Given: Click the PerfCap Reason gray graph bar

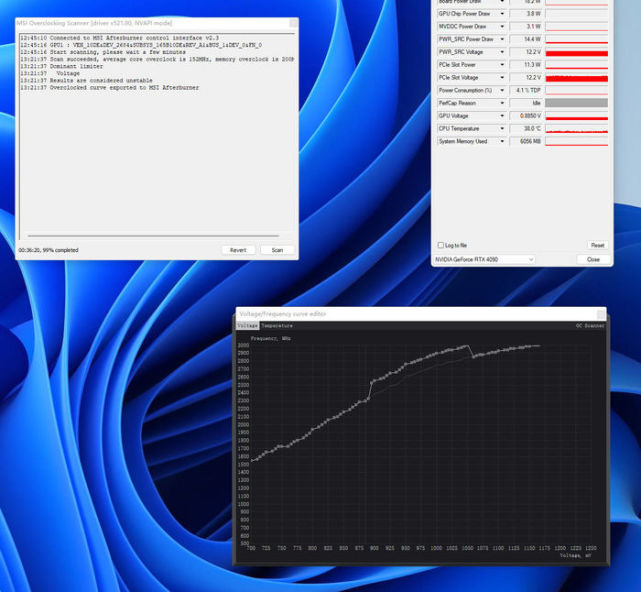Looking at the screenshot, I should pyautogui.click(x=577, y=103).
